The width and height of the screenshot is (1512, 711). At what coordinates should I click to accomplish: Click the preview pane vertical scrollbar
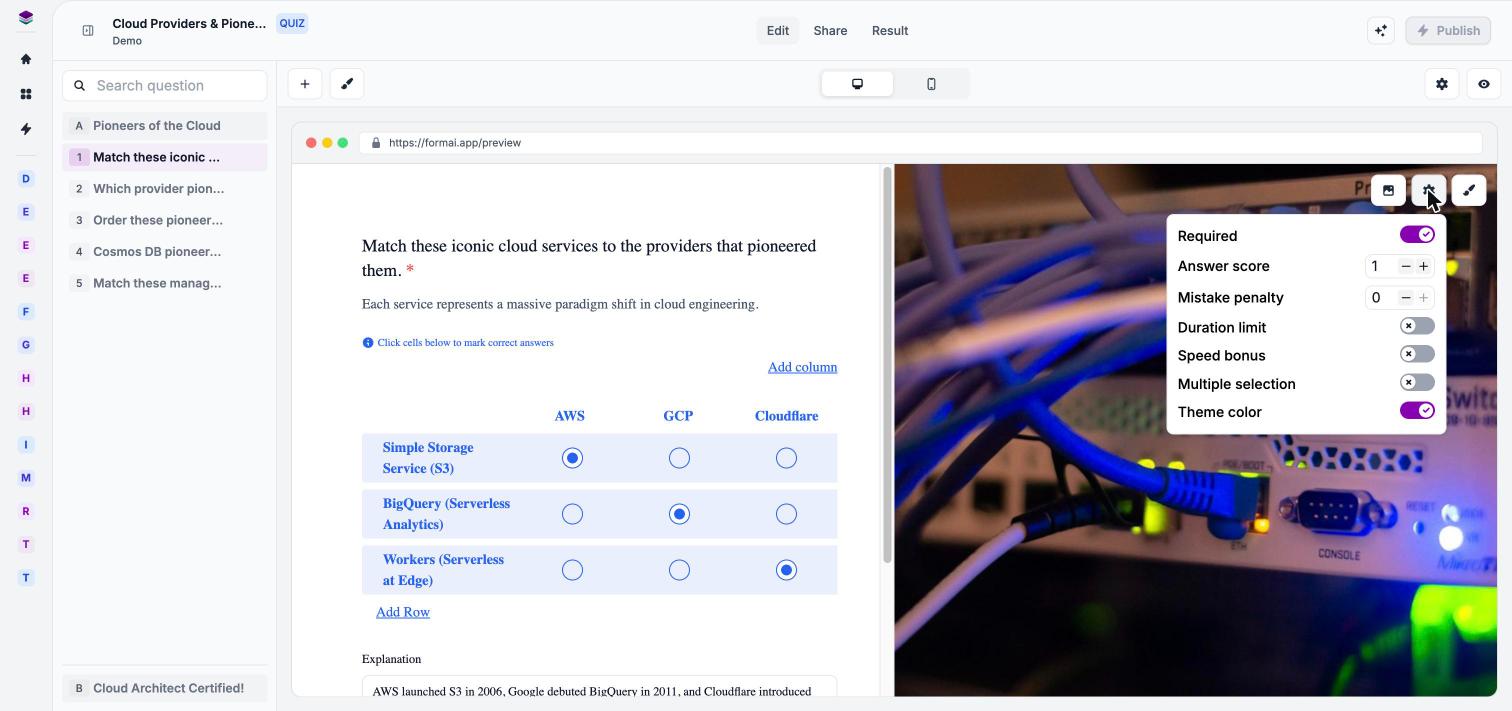tap(887, 366)
